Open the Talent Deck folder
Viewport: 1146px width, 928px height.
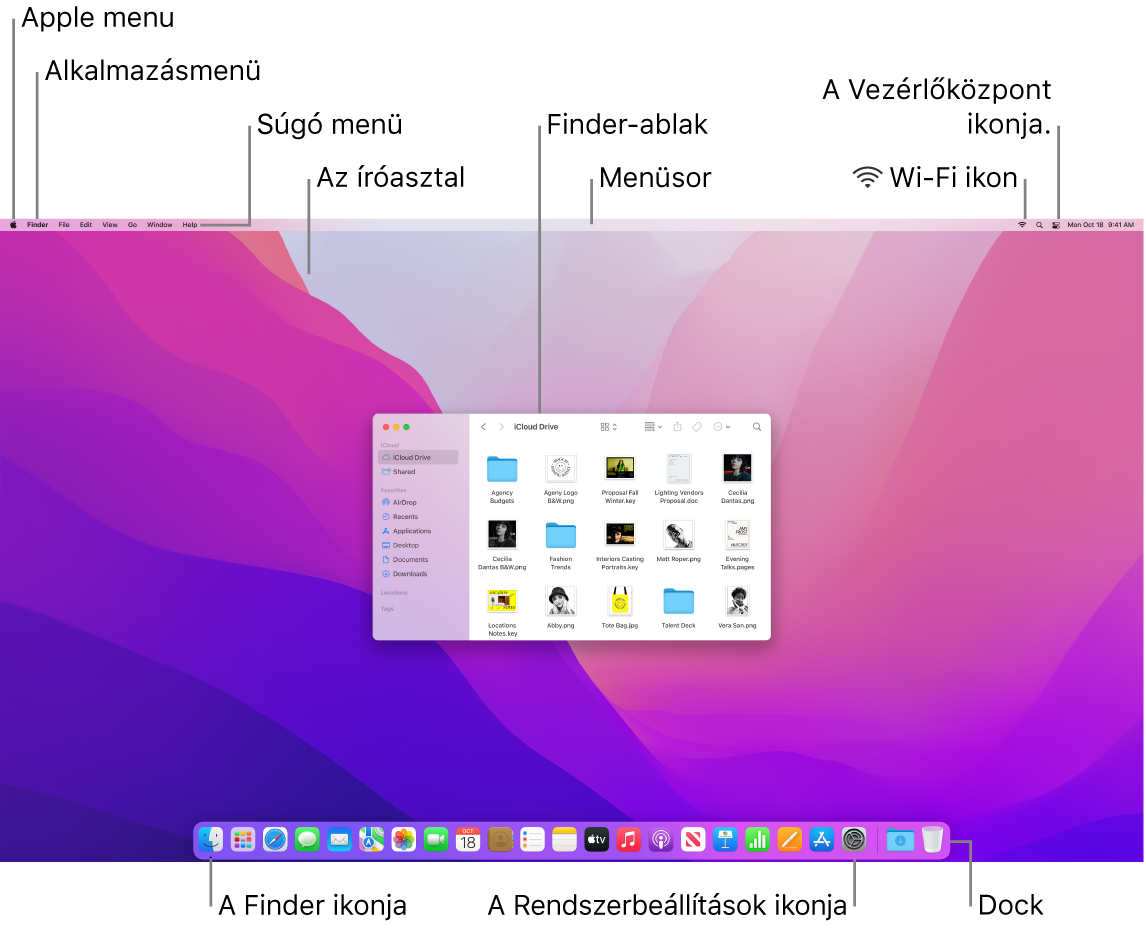pyautogui.click(x=678, y=600)
